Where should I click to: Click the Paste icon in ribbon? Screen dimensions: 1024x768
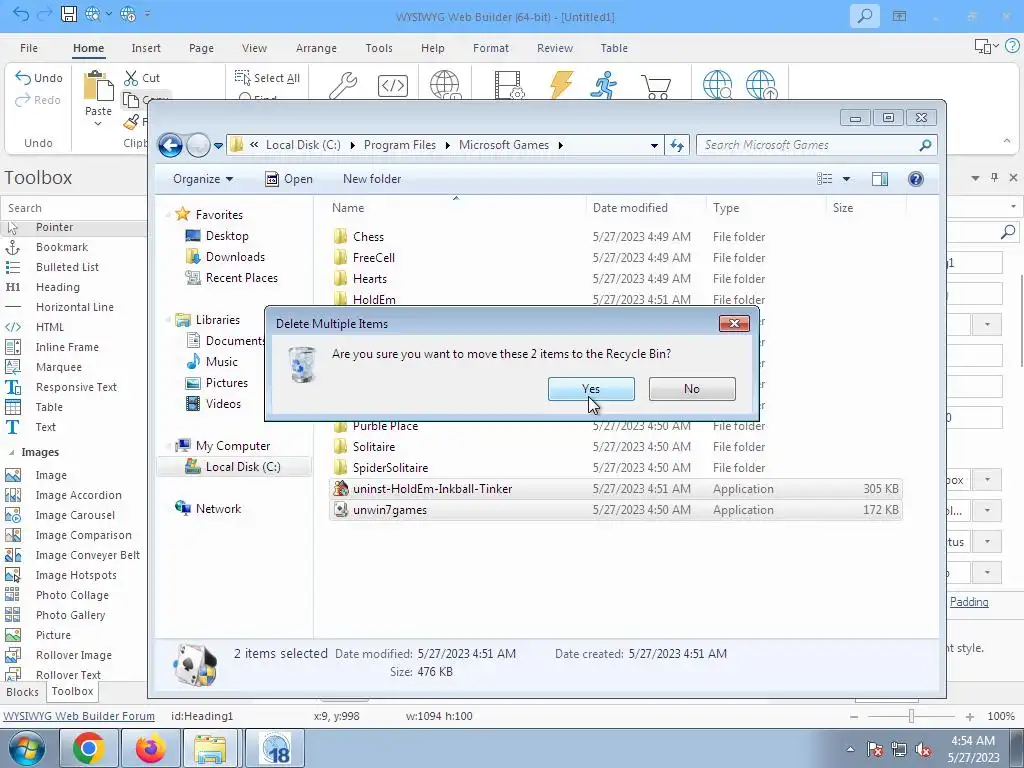(98, 86)
